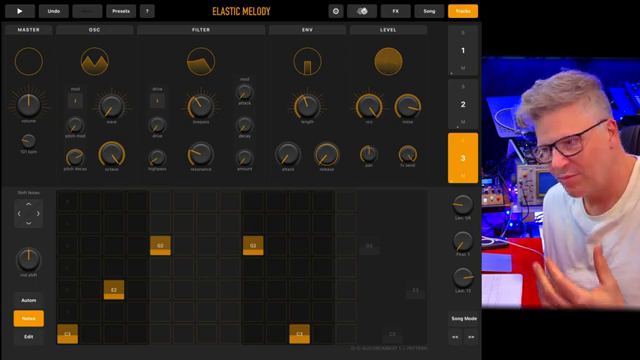The height and width of the screenshot is (360, 640).
Task: Shift notes left with the left chevron
Action: coord(19,213)
